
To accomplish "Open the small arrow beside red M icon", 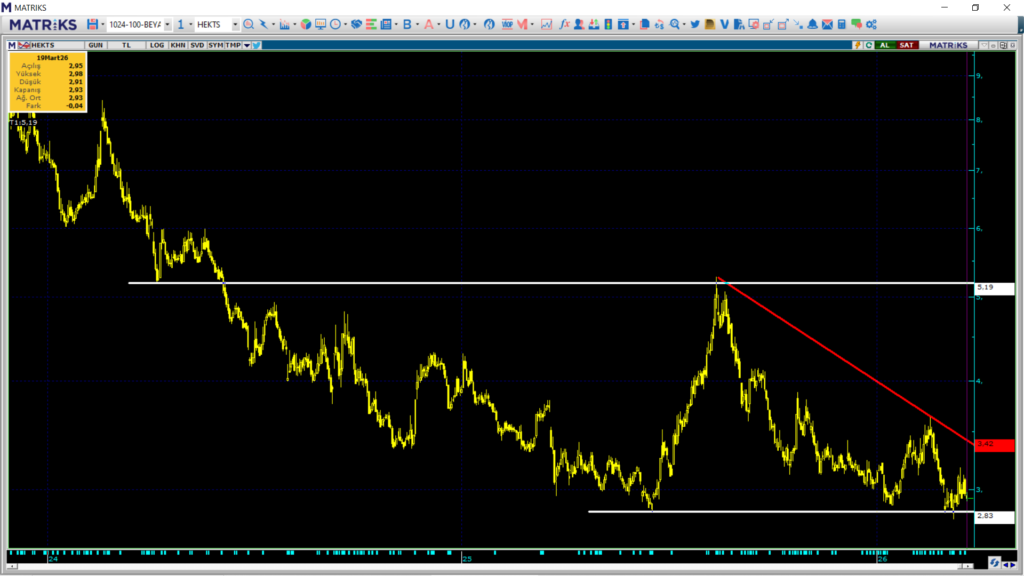I will (532, 25).
